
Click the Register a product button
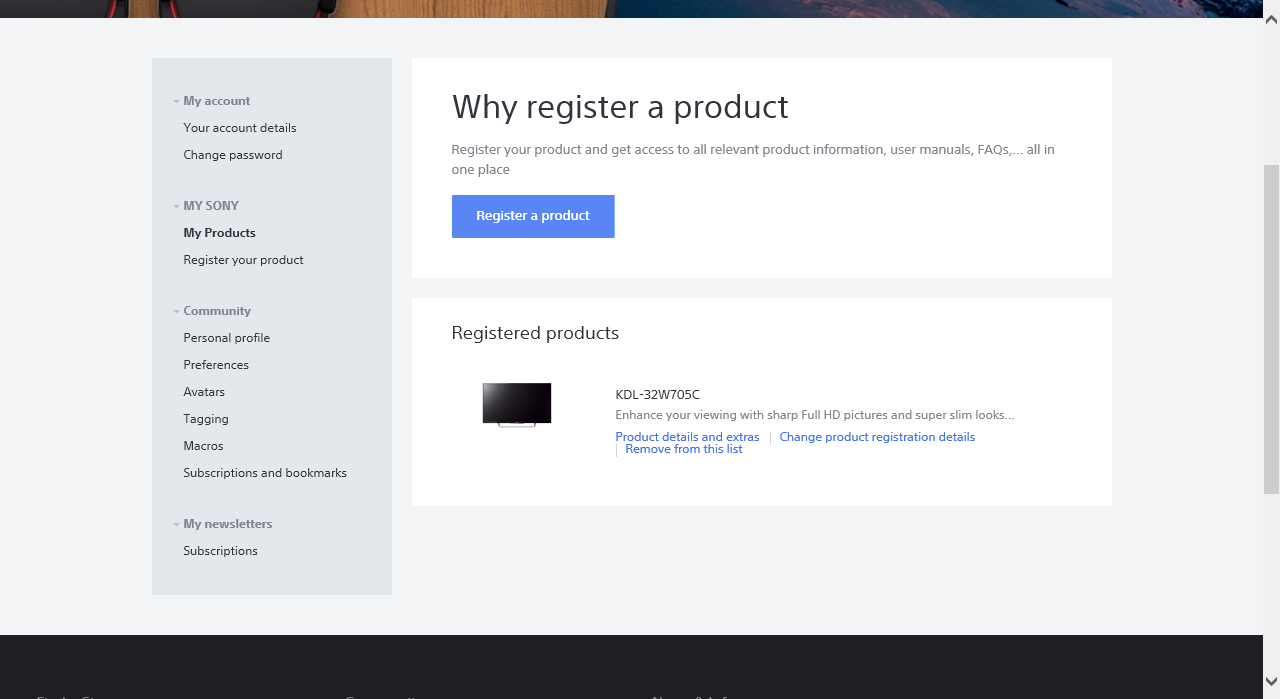click(533, 216)
